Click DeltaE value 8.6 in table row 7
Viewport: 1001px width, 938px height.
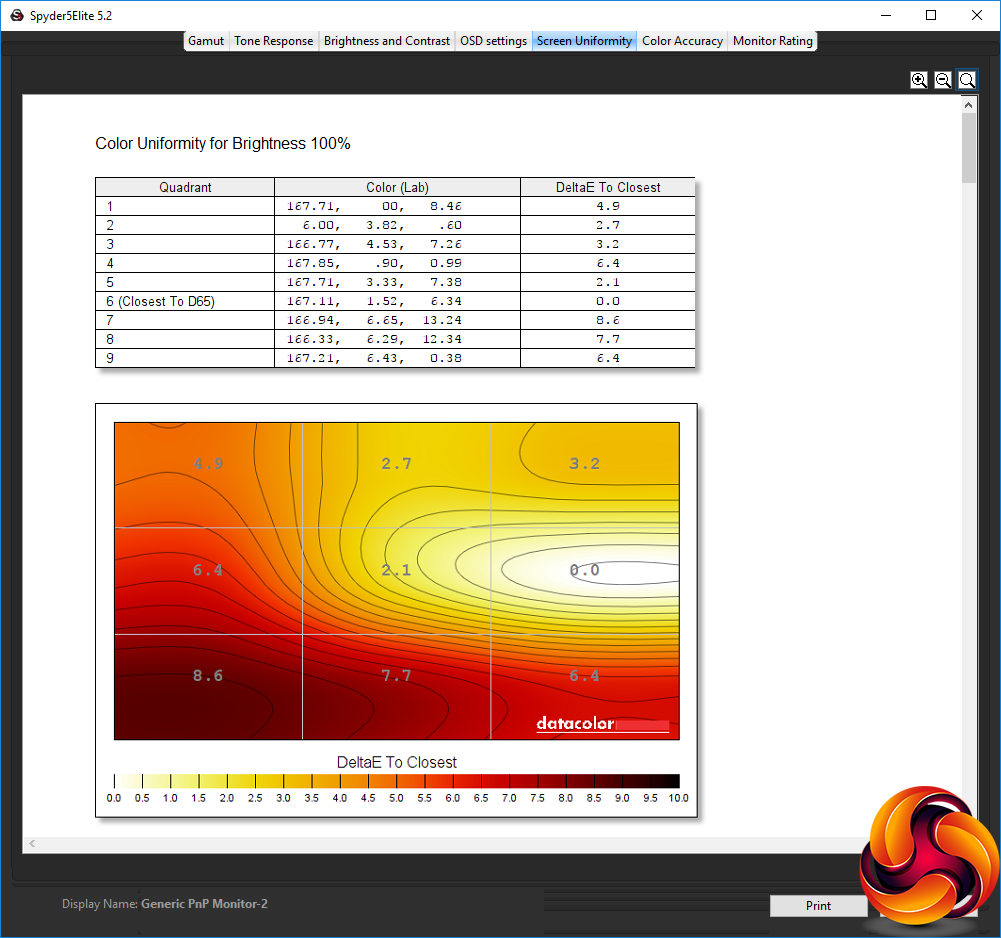point(608,320)
